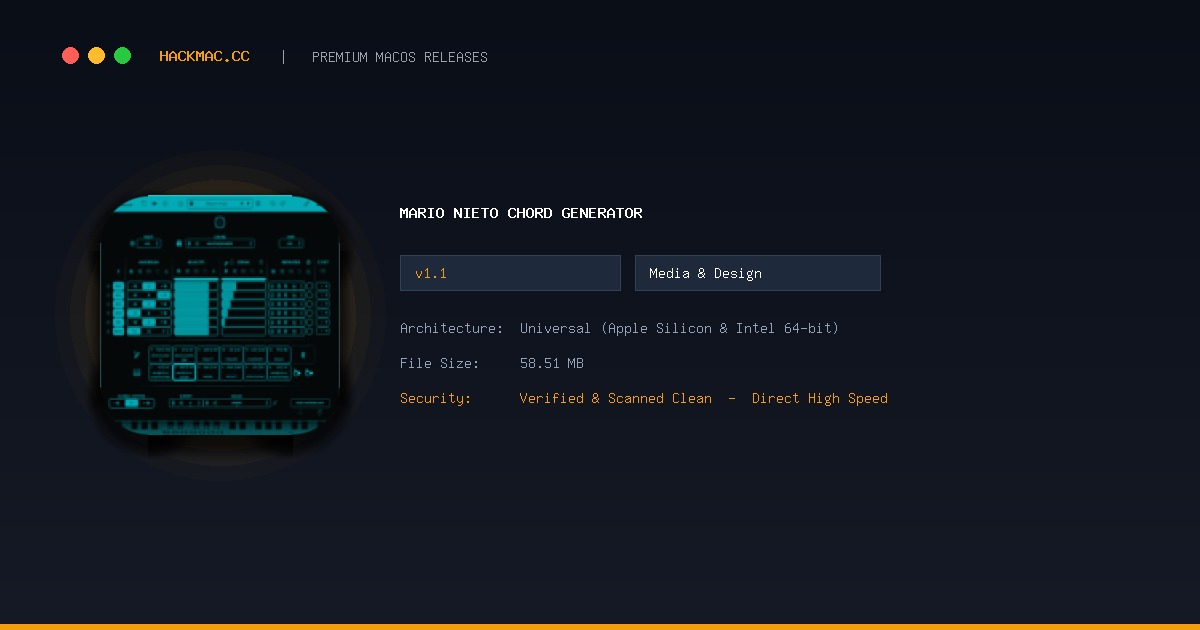Click the Verified & Scanned Clean text
The image size is (1200, 630).
tap(616, 398)
